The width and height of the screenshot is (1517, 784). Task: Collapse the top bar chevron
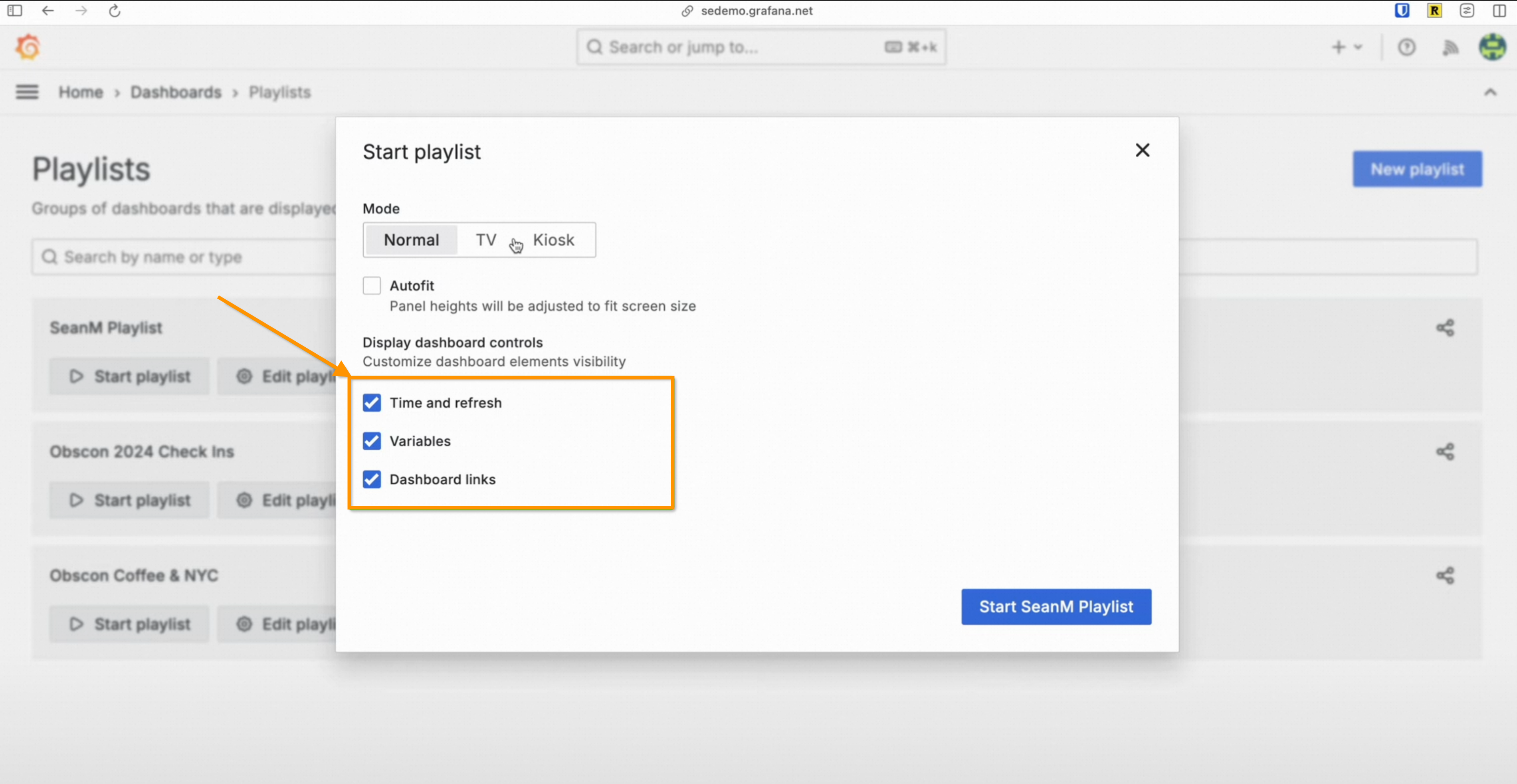(x=1490, y=92)
